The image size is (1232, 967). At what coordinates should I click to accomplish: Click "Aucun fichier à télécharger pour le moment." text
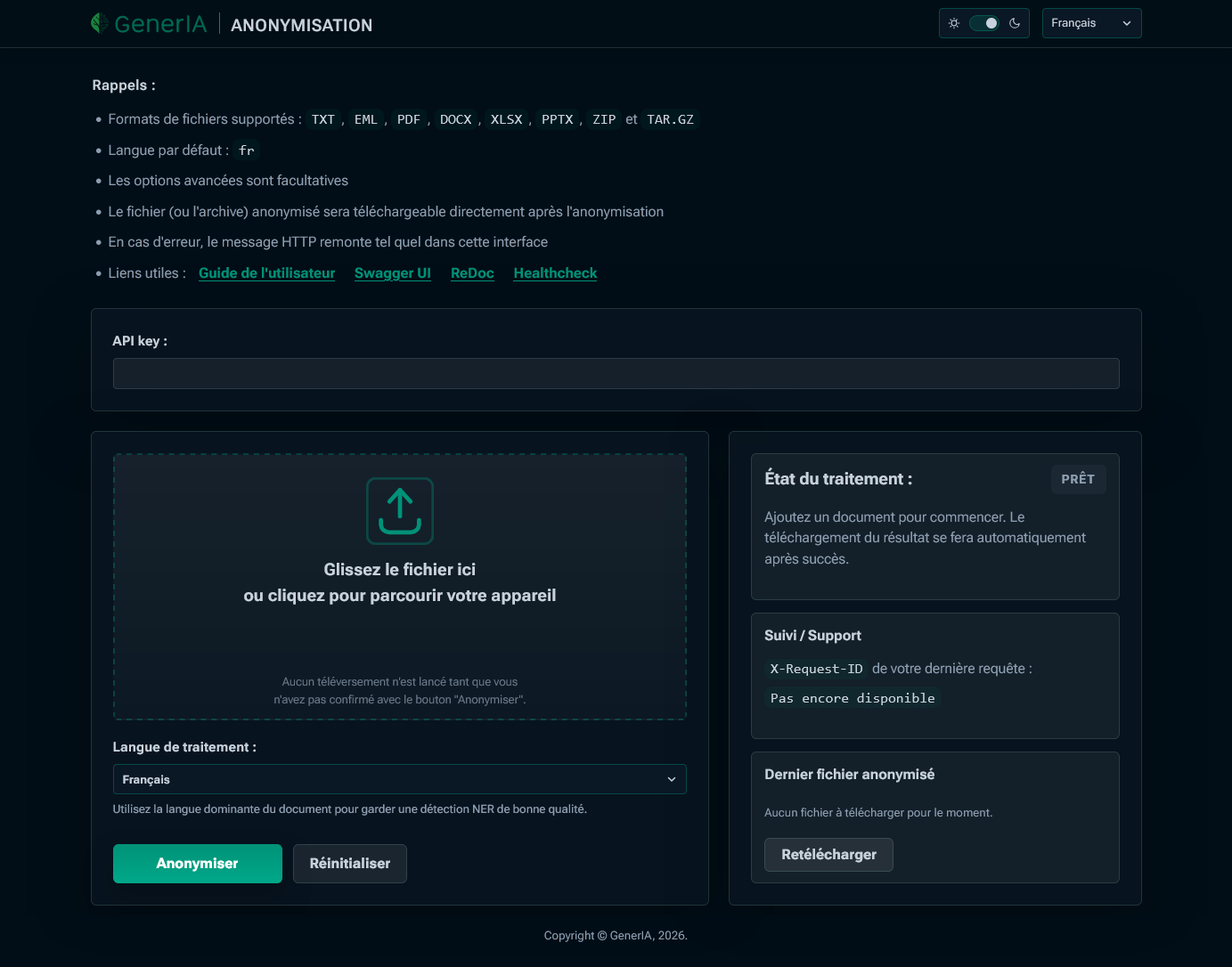click(x=878, y=813)
